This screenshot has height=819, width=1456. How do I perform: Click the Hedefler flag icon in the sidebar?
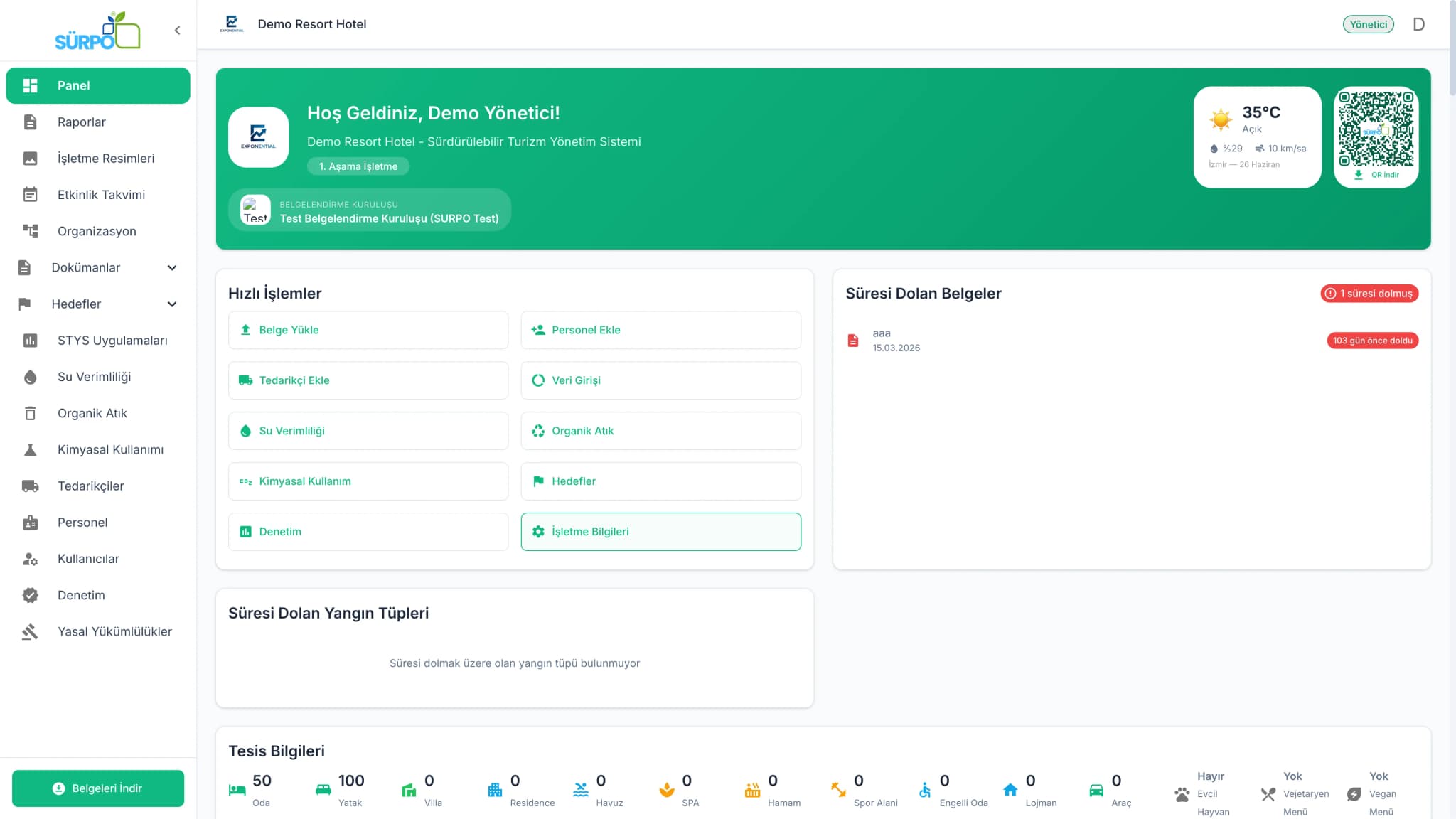pos(24,304)
